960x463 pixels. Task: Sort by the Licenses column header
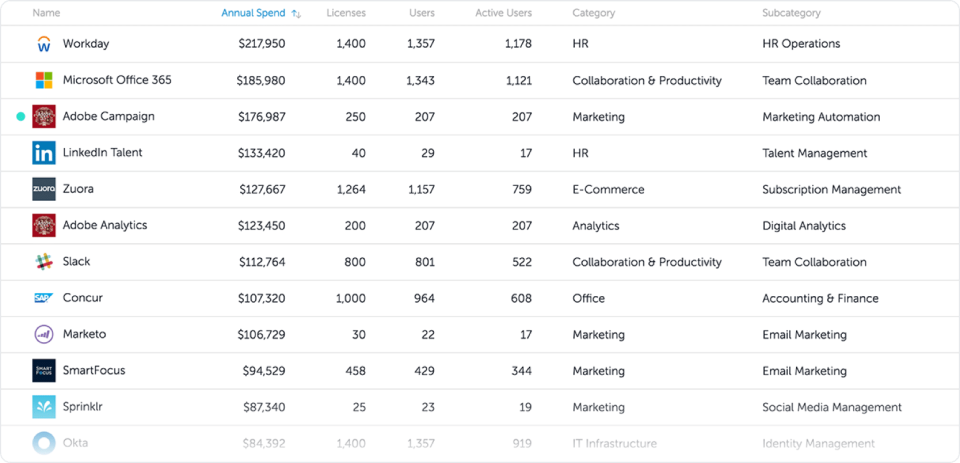(x=346, y=13)
